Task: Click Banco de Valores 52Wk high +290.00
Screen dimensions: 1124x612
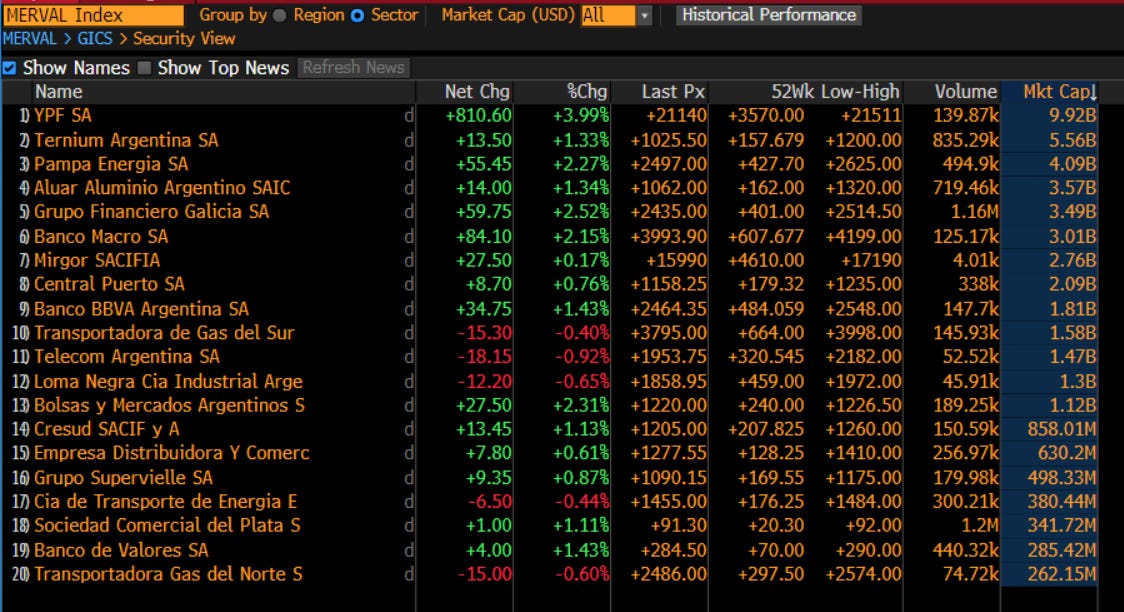Action: coord(868,550)
